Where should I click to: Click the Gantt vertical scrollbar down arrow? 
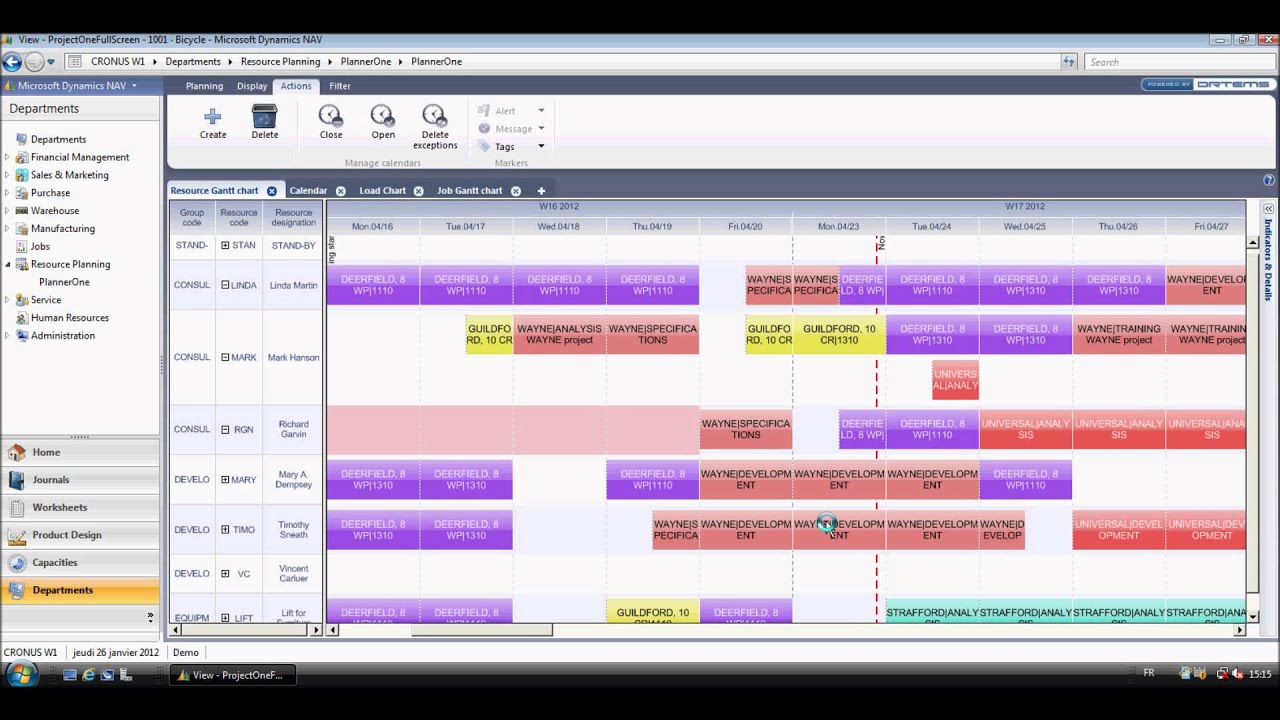coord(1252,617)
